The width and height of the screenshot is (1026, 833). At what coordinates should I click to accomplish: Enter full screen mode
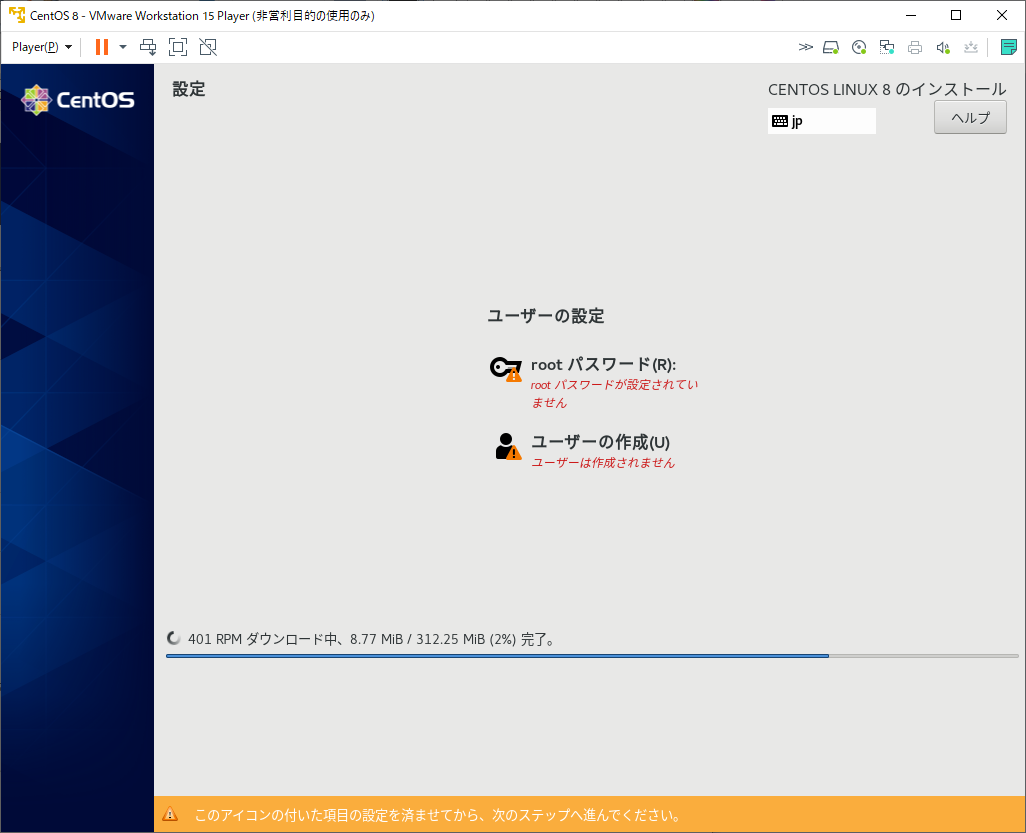(x=178, y=47)
